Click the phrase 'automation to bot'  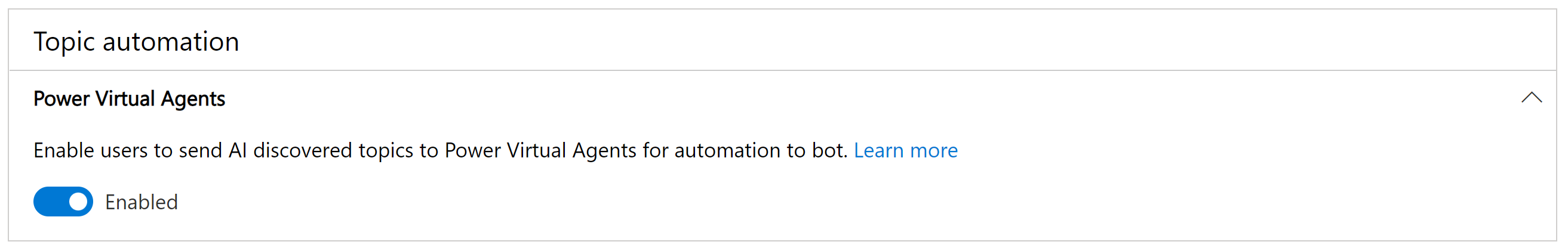(x=761, y=150)
